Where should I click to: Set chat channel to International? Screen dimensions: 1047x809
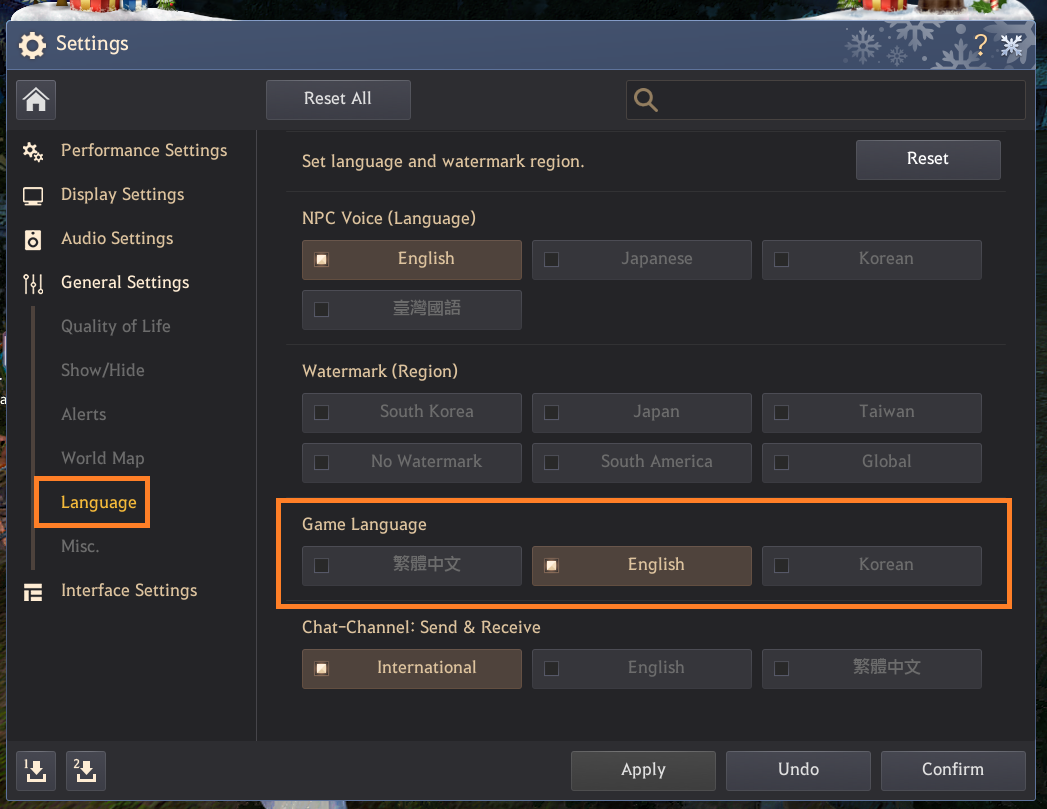click(x=411, y=668)
